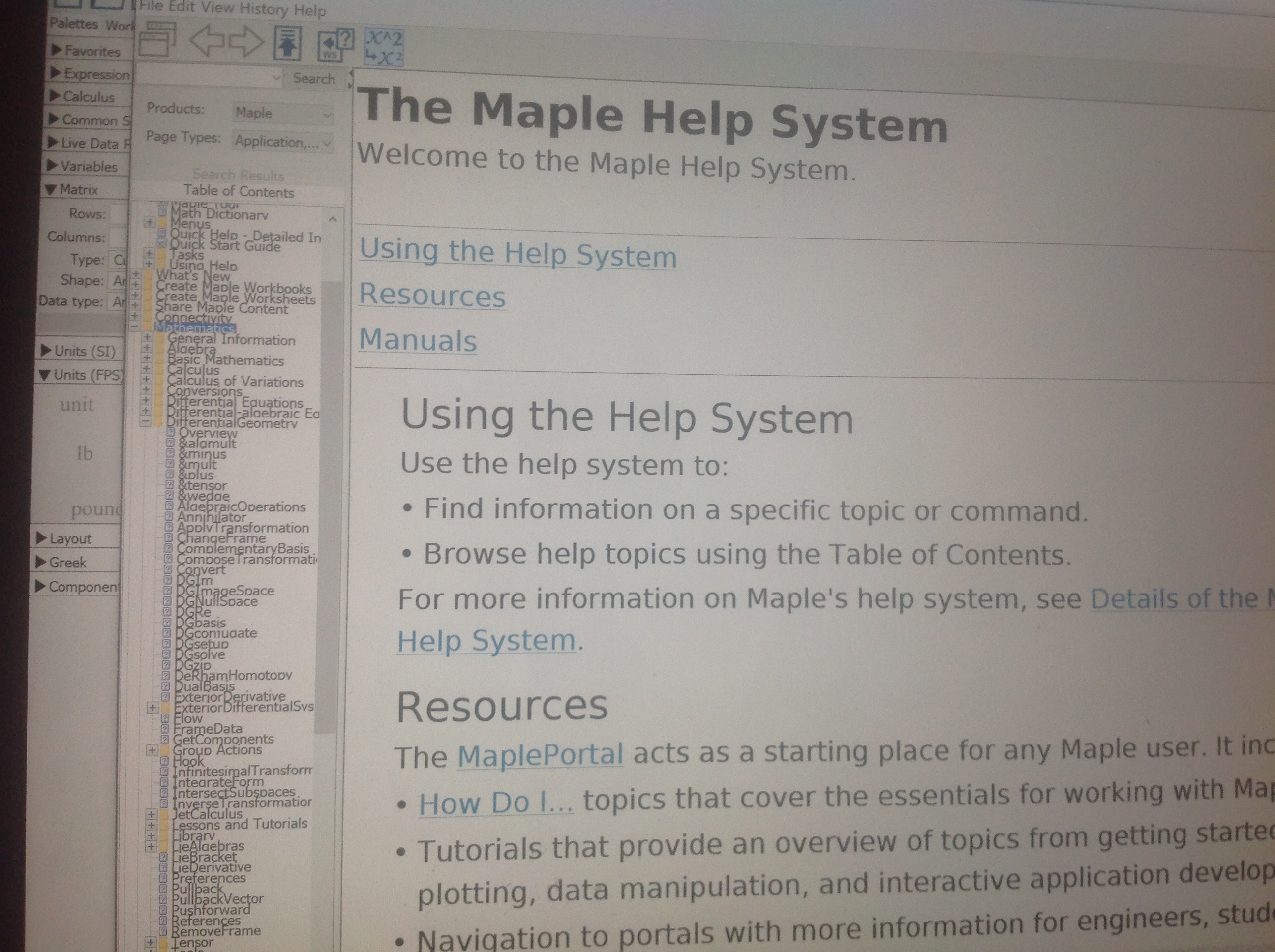Click the Matrix Columns input field
Viewport: 1275px width, 952px height.
[x=118, y=237]
